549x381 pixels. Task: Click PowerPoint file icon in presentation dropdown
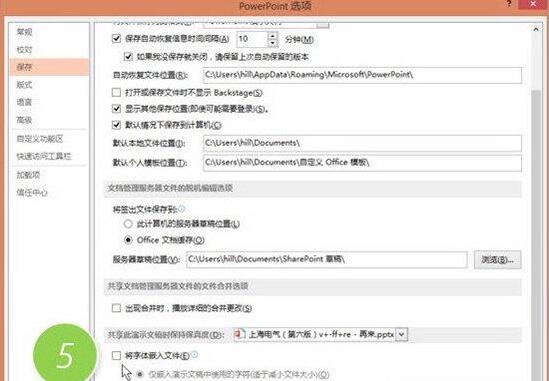pos(239,334)
